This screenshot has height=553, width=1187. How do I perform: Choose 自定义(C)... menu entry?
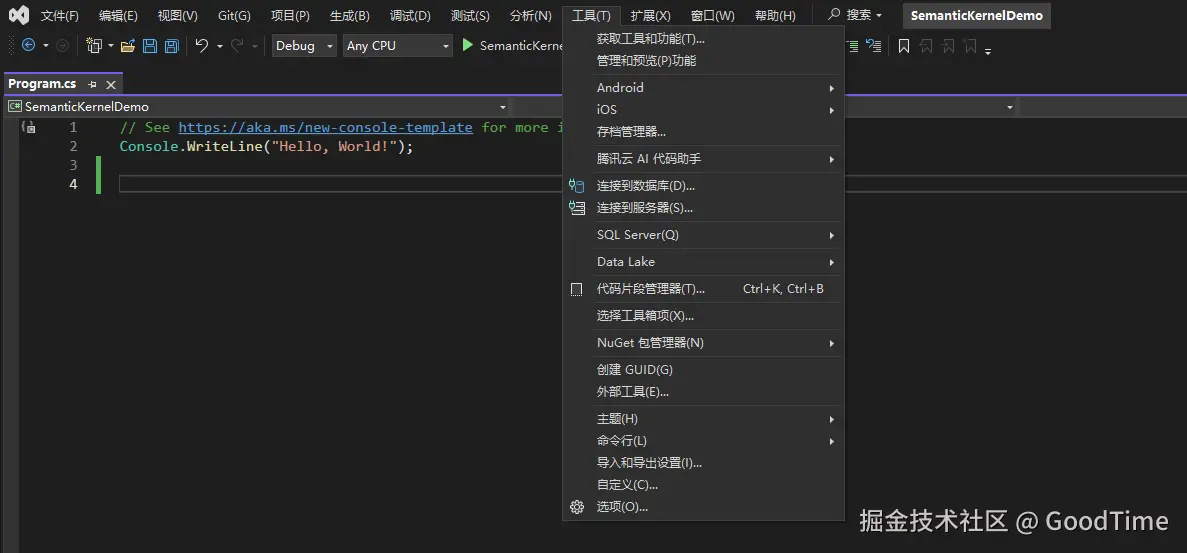pyautogui.click(x=703, y=485)
